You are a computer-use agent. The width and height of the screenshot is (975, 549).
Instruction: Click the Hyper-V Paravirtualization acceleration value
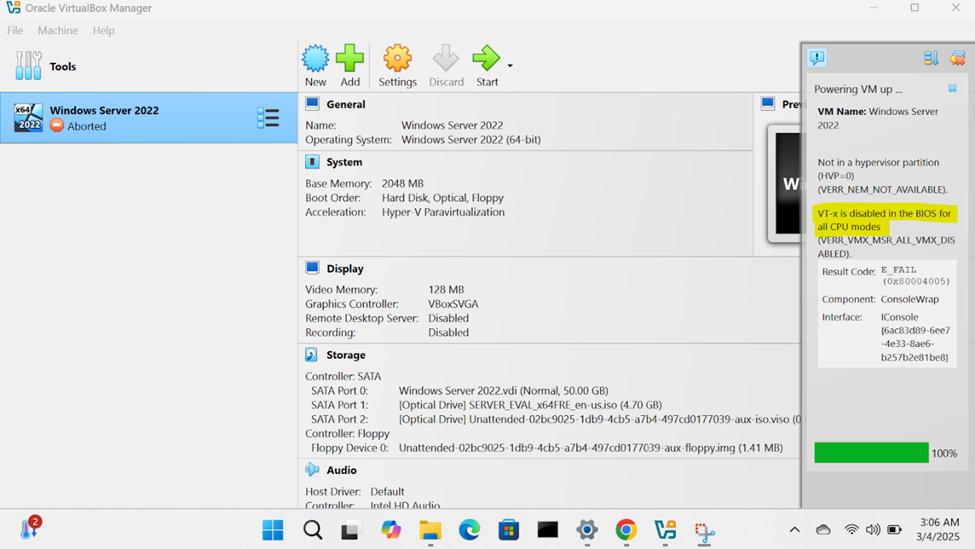coord(443,212)
